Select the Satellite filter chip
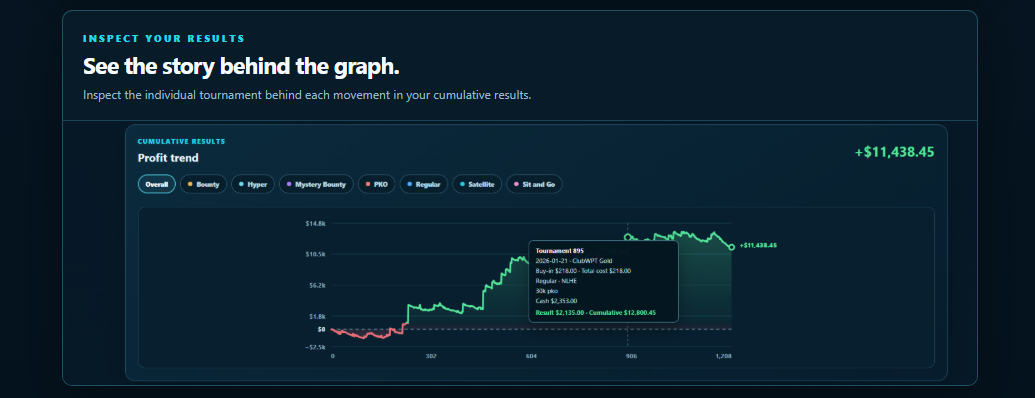 point(477,184)
